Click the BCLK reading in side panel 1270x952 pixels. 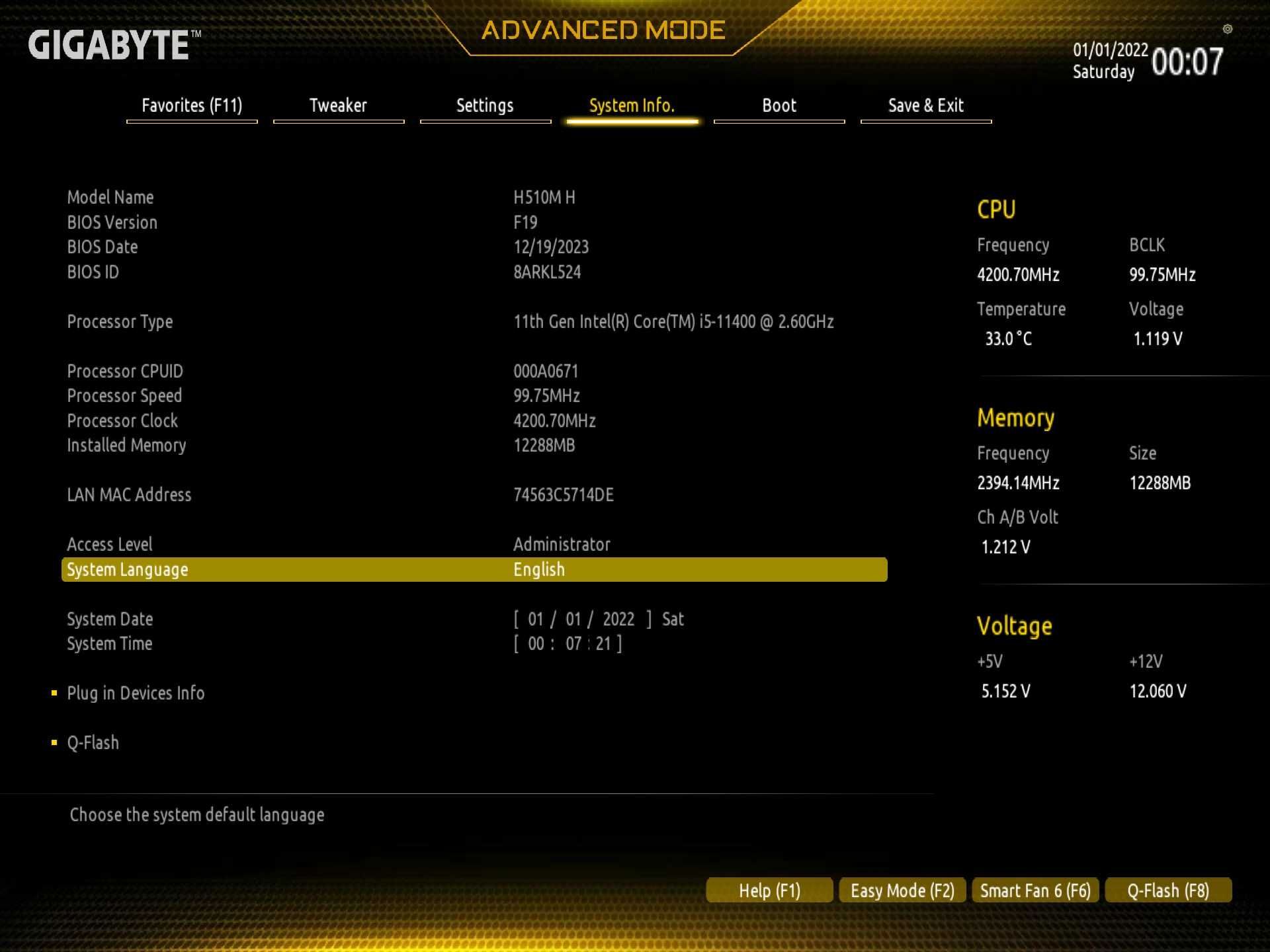pos(1162,274)
